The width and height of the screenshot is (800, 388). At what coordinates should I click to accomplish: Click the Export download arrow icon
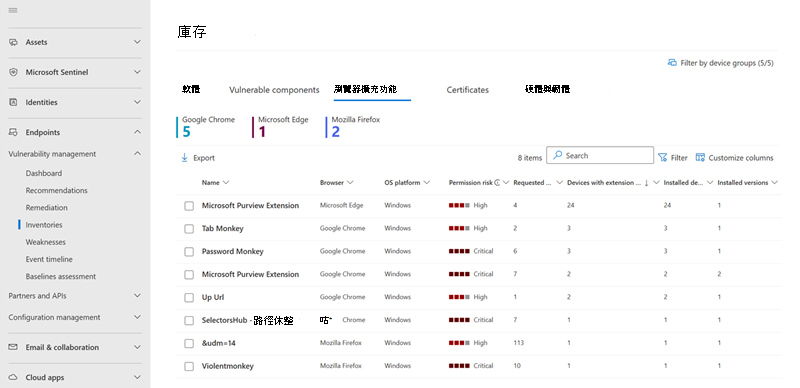(185, 158)
